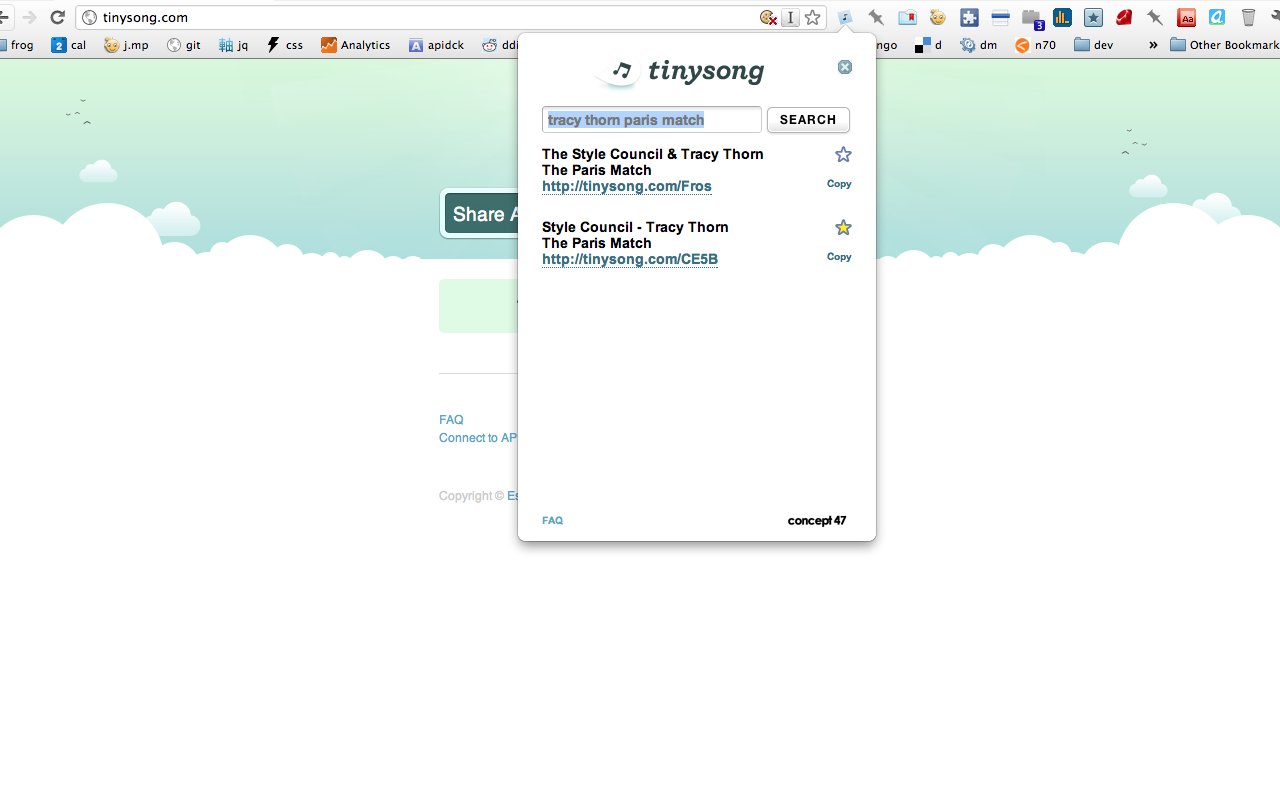This screenshot has height=800, width=1280.
Task: Click the baby face extension icon in toolbar
Action: click(x=937, y=17)
